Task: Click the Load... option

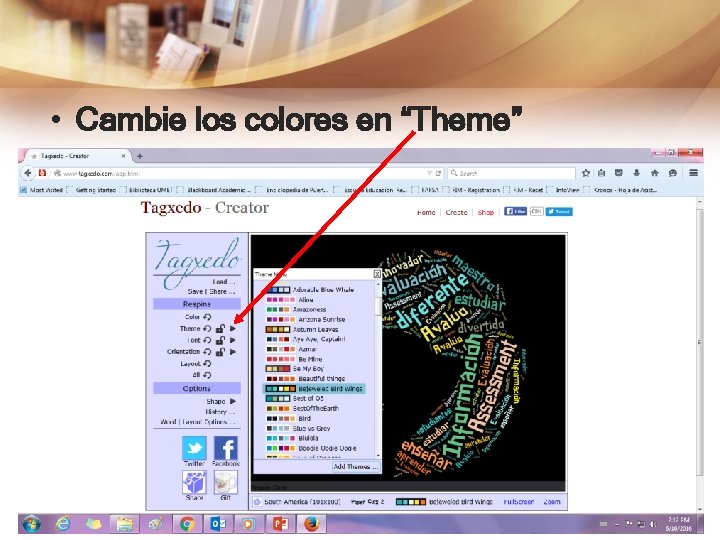Action: [x=224, y=281]
